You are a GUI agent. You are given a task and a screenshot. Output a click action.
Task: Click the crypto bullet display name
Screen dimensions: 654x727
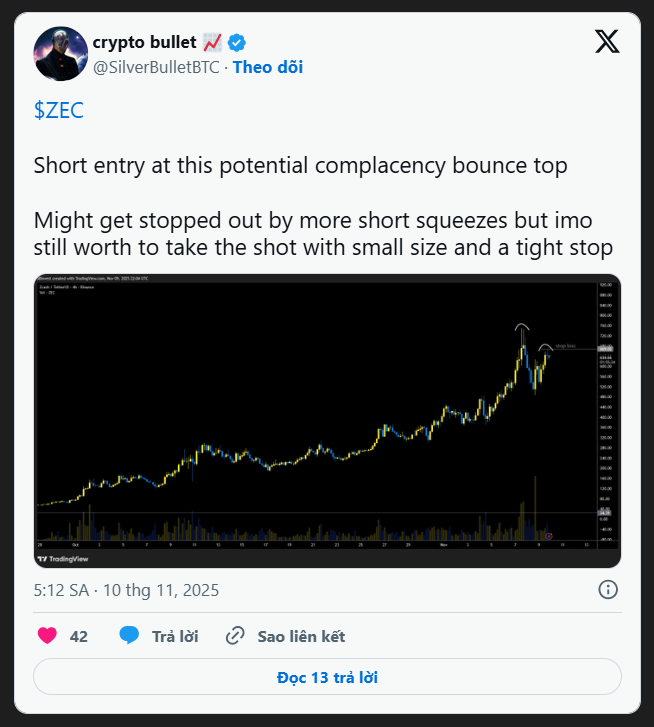click(144, 42)
